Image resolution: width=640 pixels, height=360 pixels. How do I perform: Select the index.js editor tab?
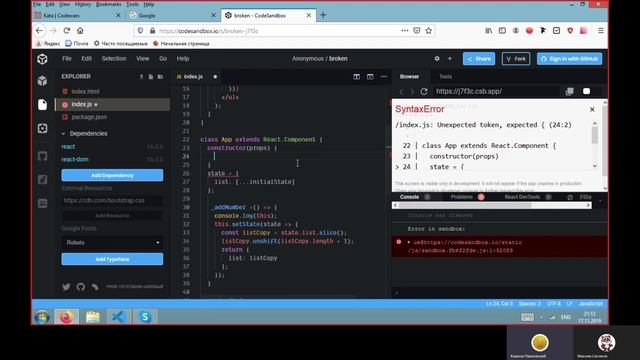tap(193, 77)
